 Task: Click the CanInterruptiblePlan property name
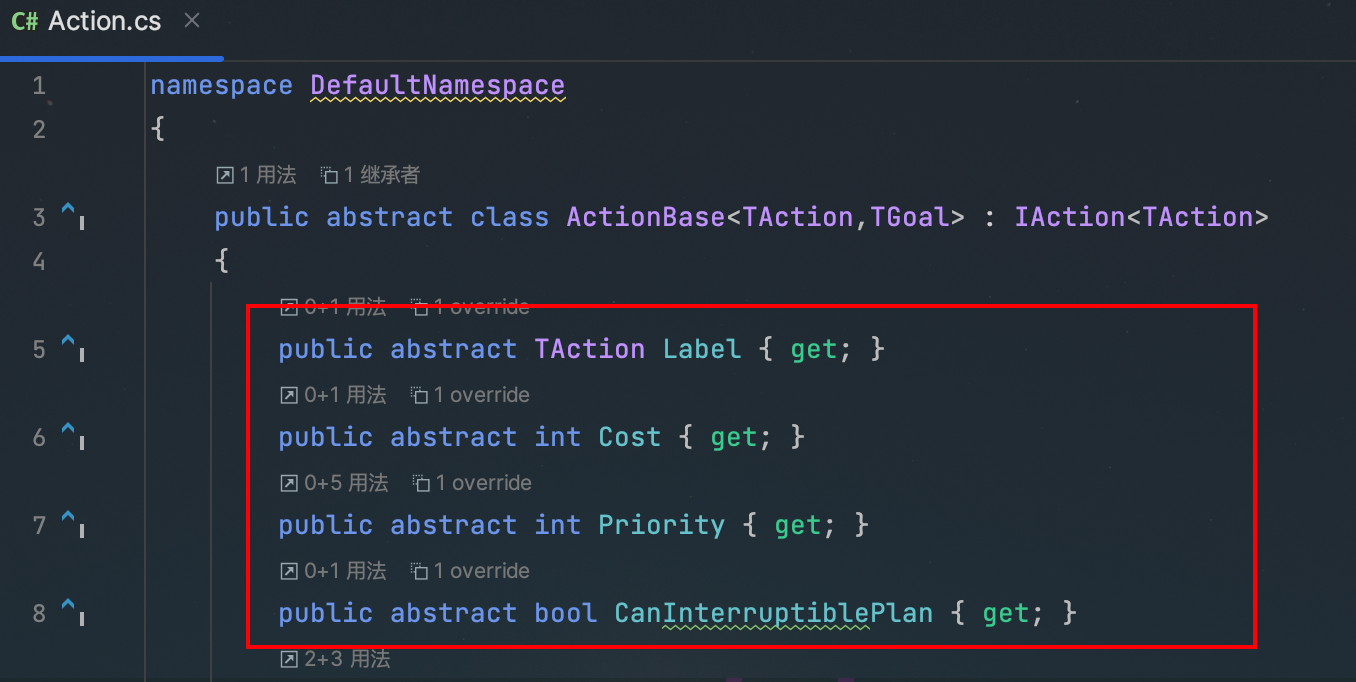(773, 613)
